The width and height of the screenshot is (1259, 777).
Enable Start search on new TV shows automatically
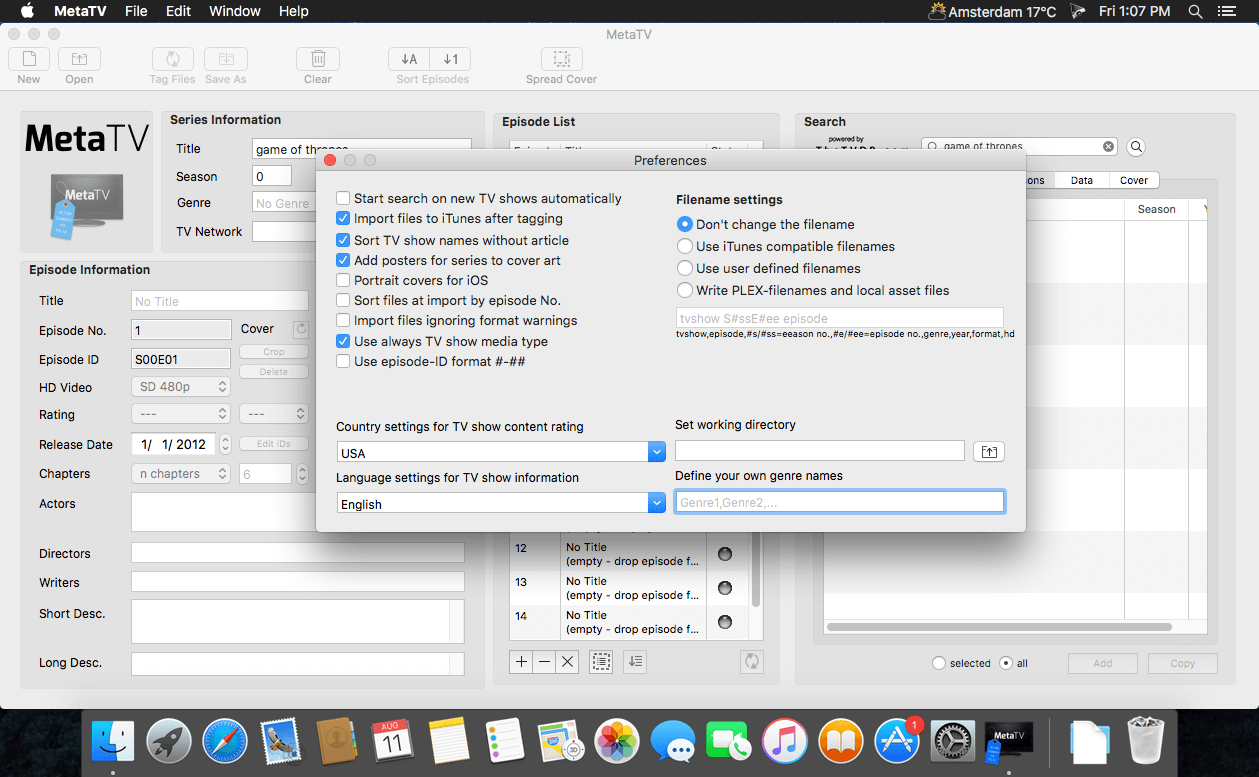(344, 198)
